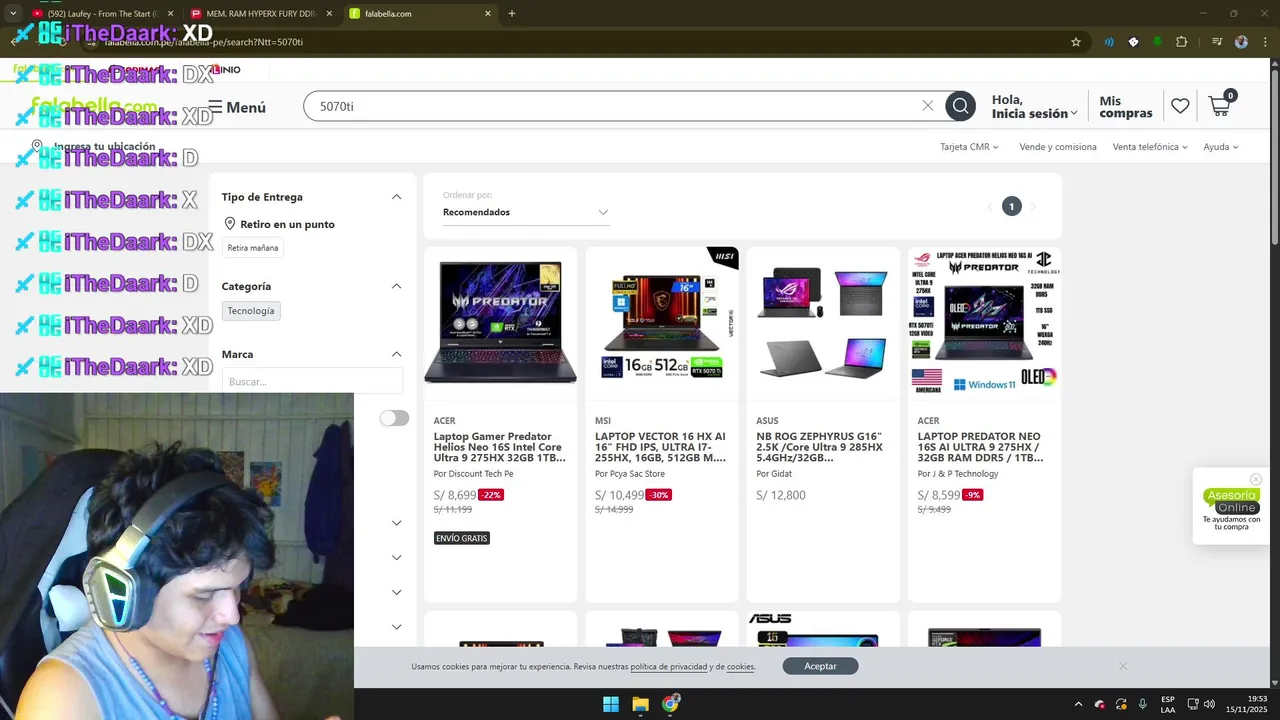Click the ENVÍO GRATIS badge
1280x720 pixels.
[x=462, y=538]
